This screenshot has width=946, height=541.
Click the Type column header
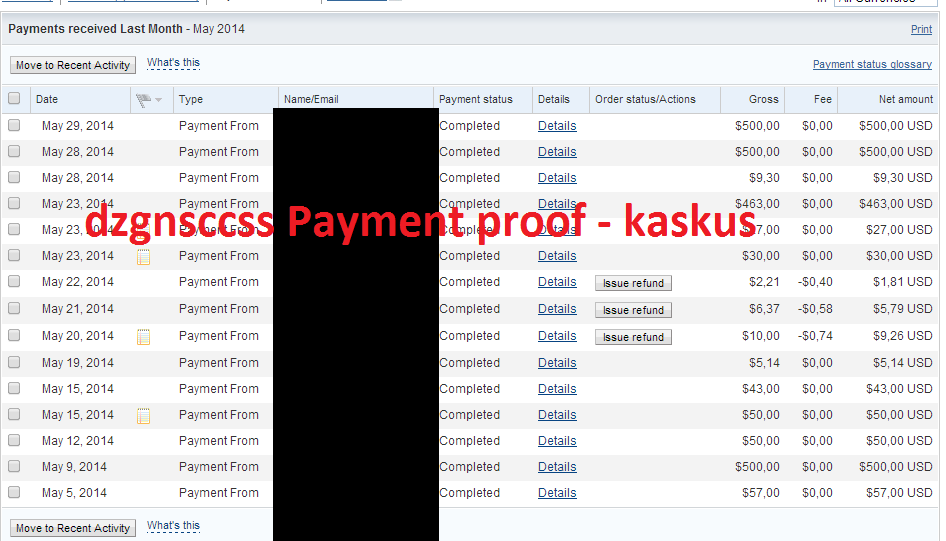coord(191,100)
